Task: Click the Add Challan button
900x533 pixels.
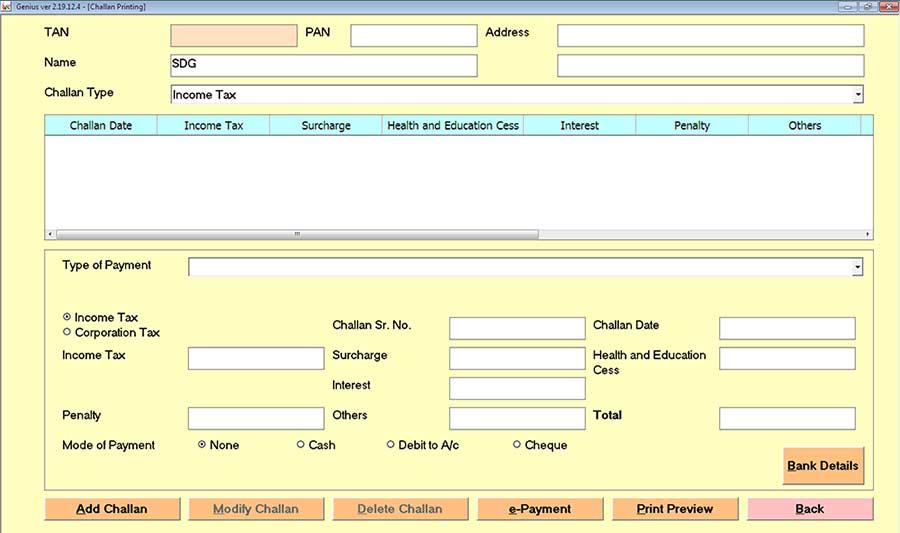Action: [x=112, y=509]
